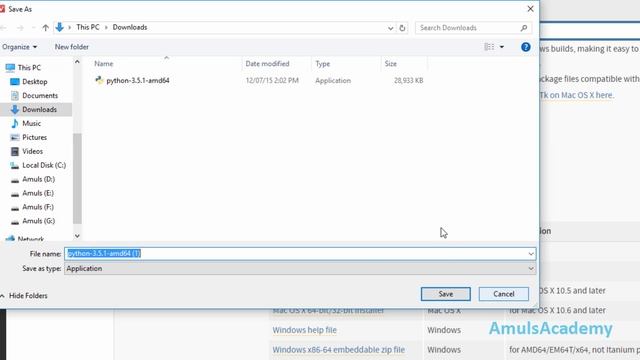Click the Downloads breadcrumb in the address bar
Viewport: 640px width, 360px height.
(x=130, y=27)
